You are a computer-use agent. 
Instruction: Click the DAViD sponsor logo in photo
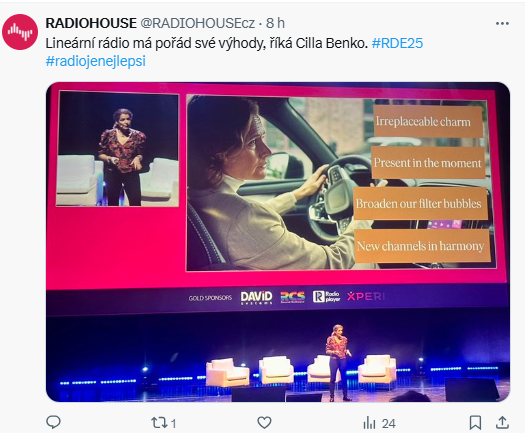pos(256,297)
